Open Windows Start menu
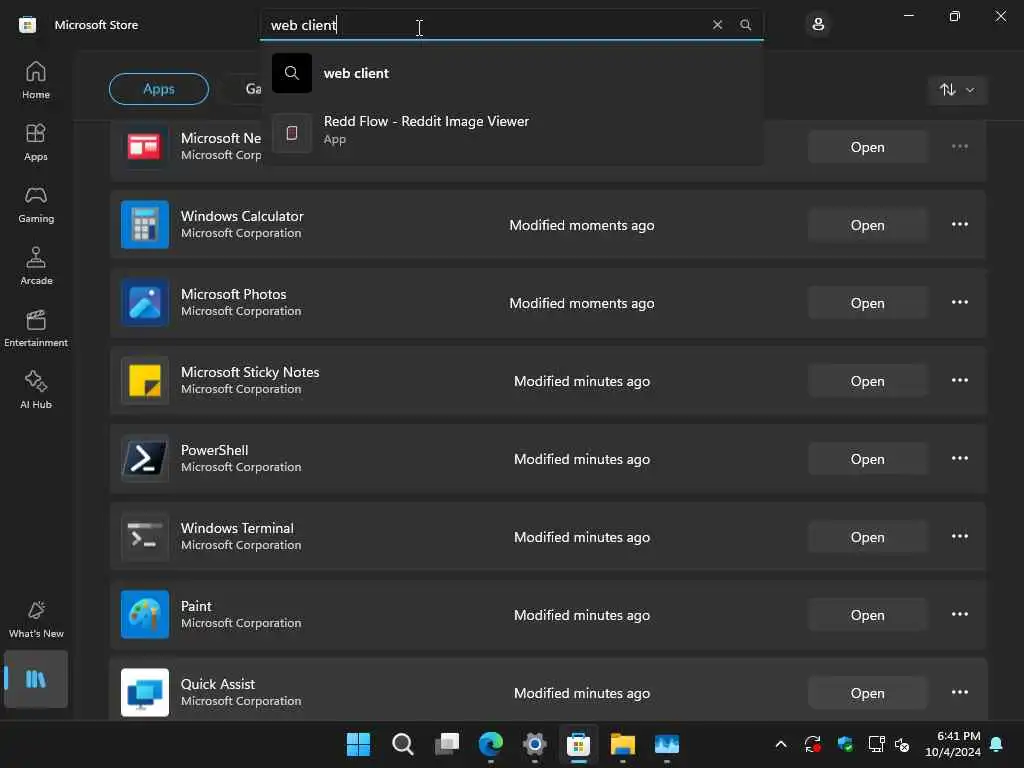 [x=358, y=744]
